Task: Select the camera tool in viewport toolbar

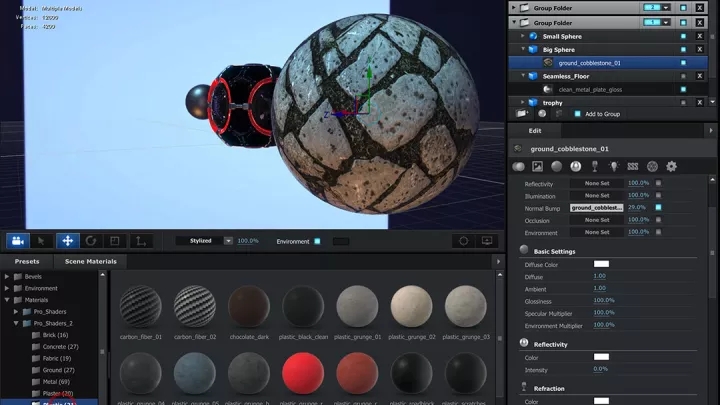Action: (17, 241)
